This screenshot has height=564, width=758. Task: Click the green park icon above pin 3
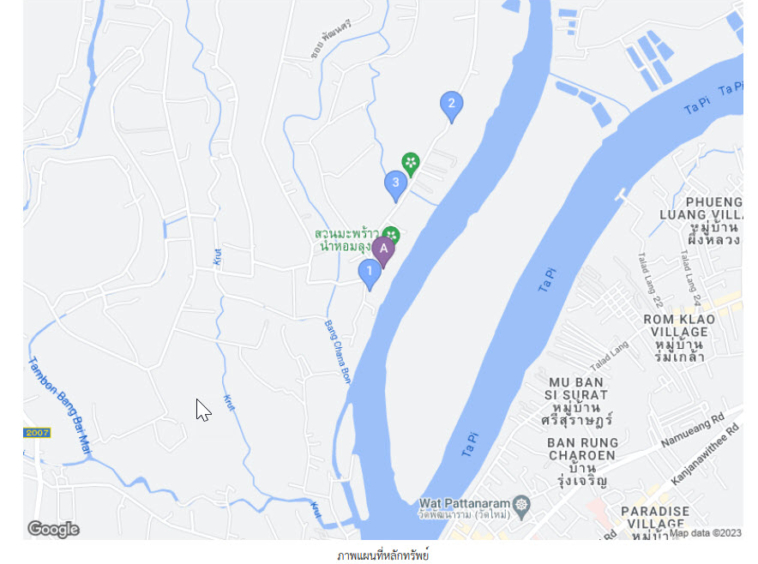point(410,164)
